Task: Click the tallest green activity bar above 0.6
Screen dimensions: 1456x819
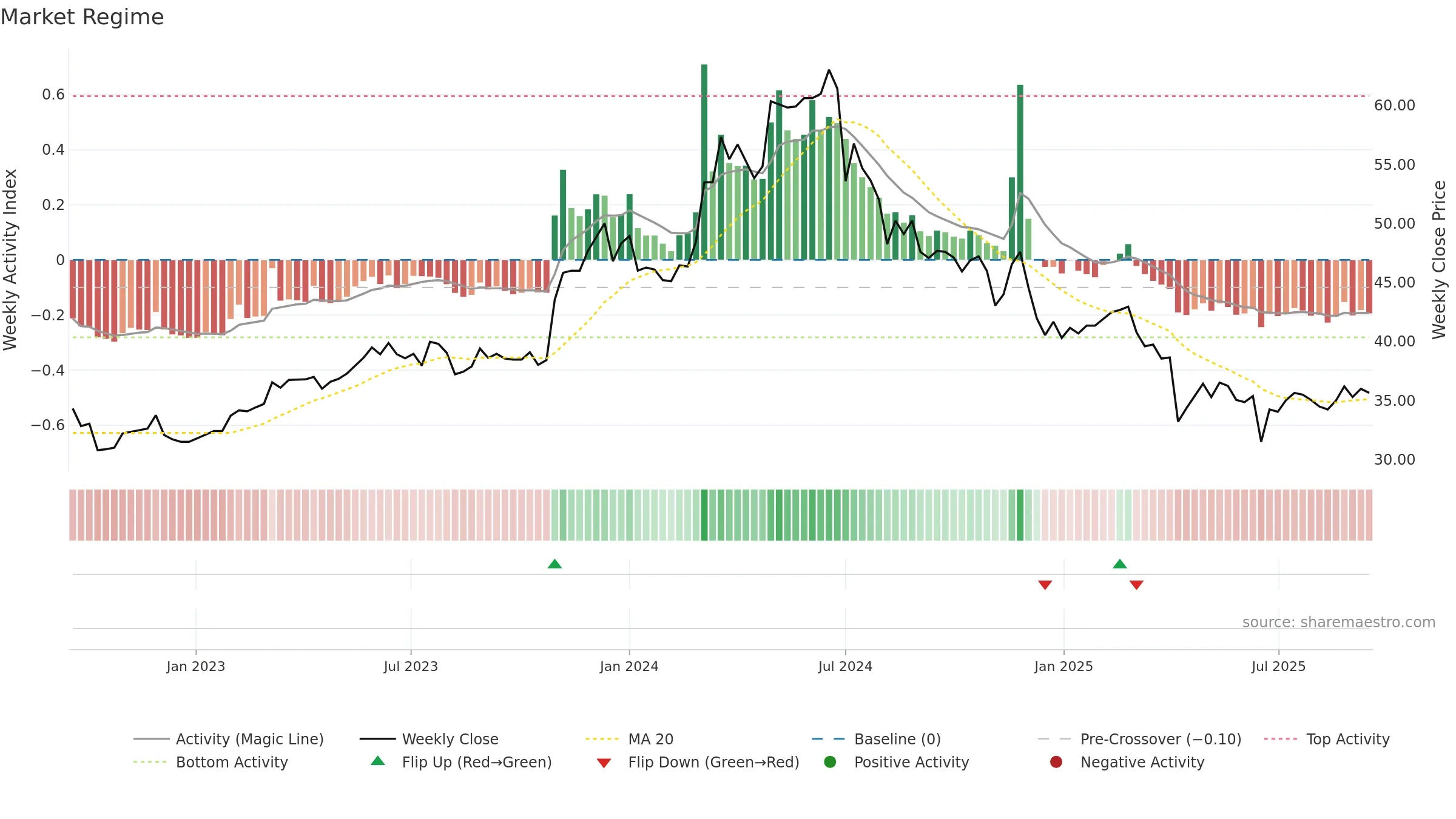Action: [704, 162]
